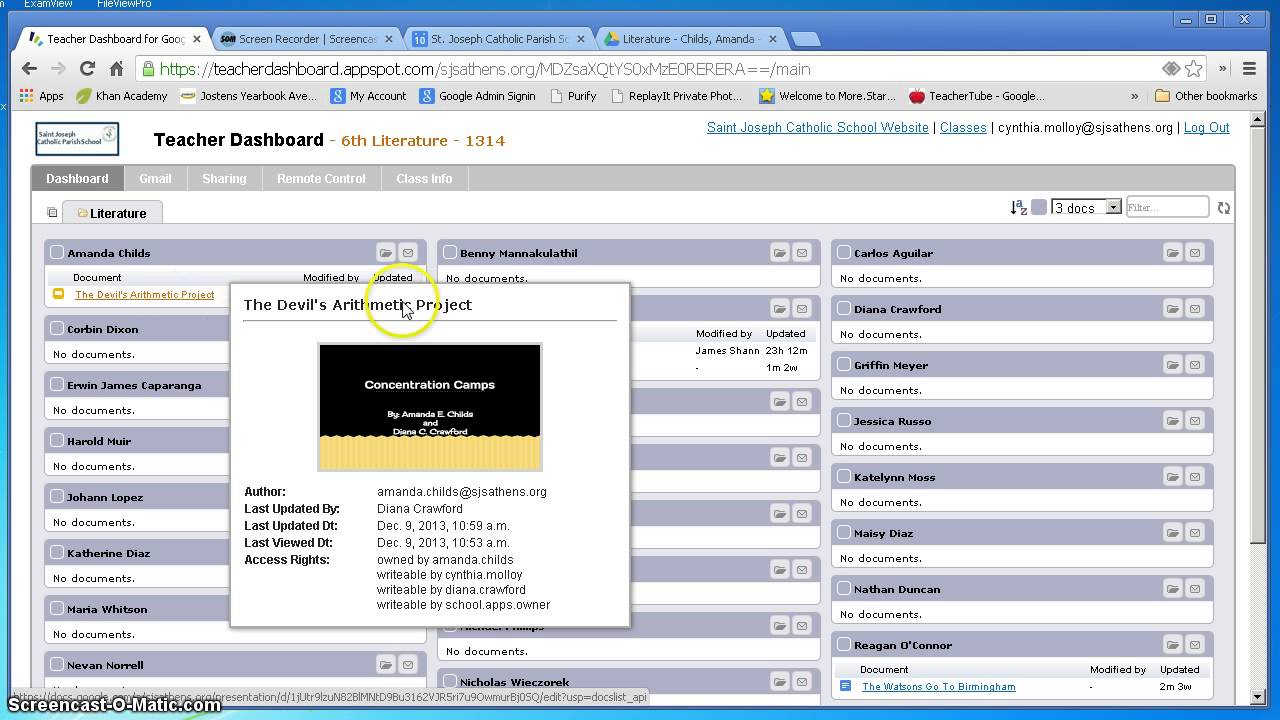This screenshot has height=720, width=1280.
Task: Bookmark this page with the star
Action: coord(1193,69)
